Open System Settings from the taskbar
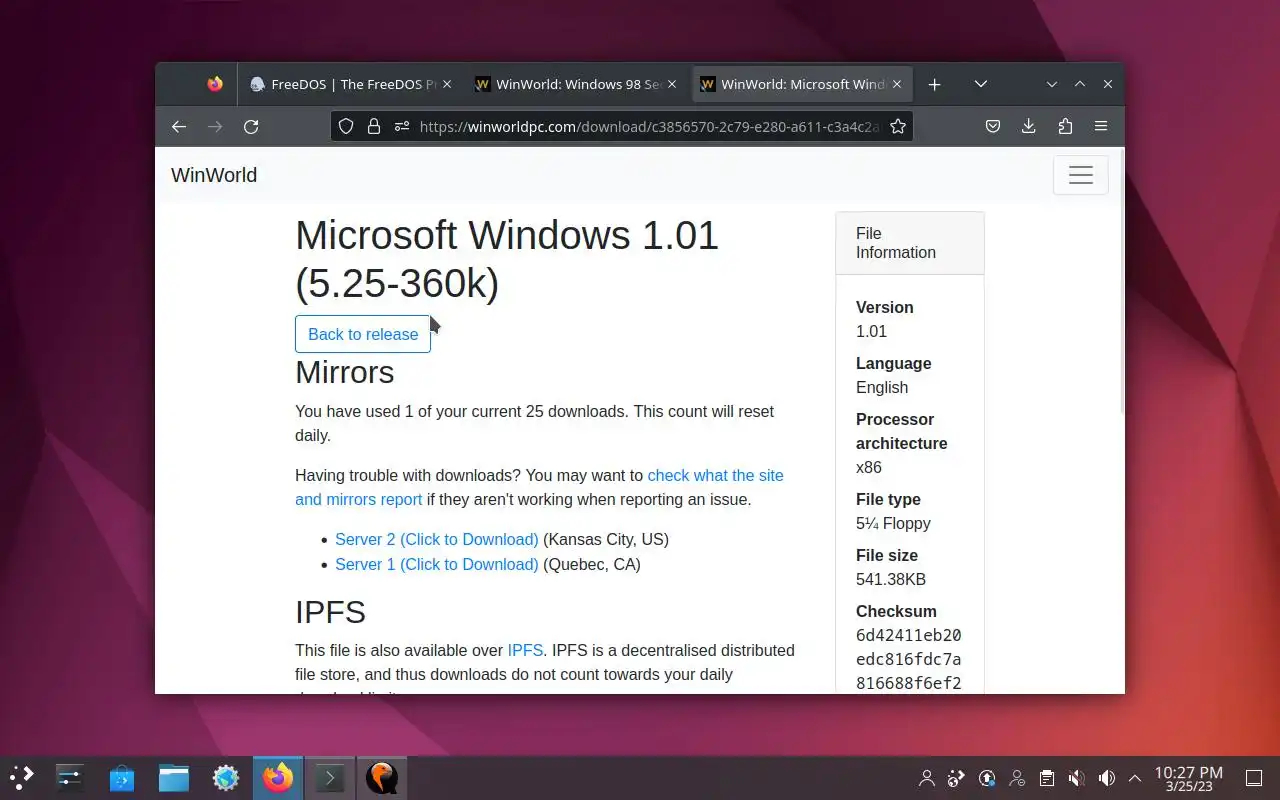The width and height of the screenshot is (1280, 800). (70, 777)
